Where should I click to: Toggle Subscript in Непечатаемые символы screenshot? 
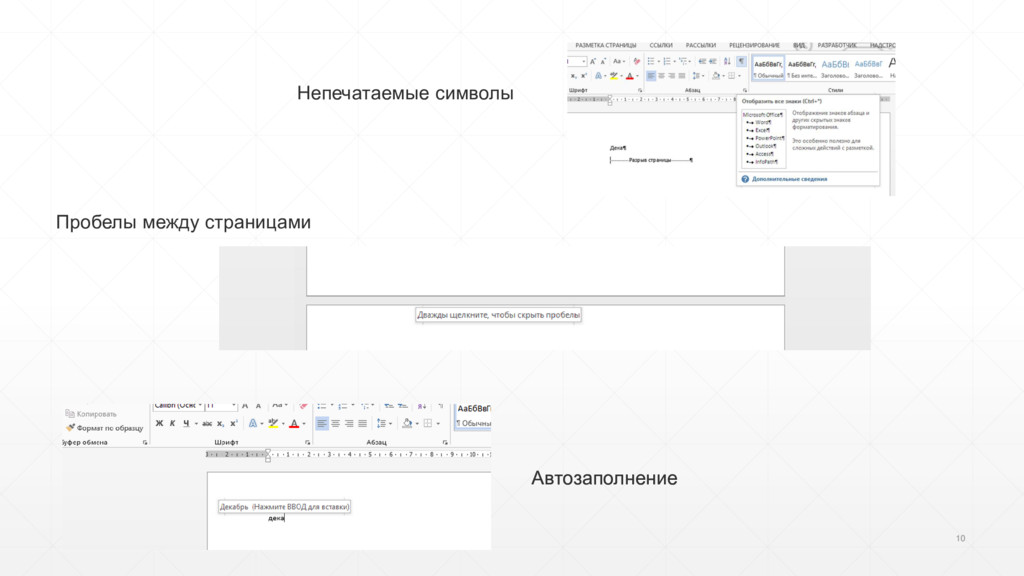573,76
